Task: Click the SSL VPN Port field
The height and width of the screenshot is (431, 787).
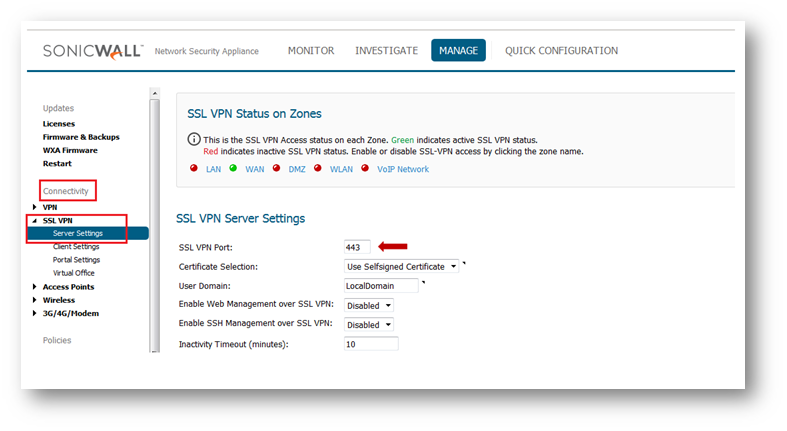Action: pos(357,247)
